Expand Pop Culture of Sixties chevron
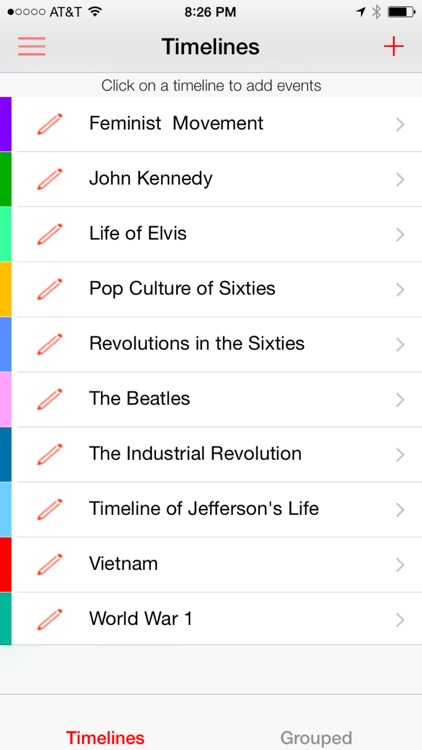This screenshot has height=750, width=422. tap(400, 289)
